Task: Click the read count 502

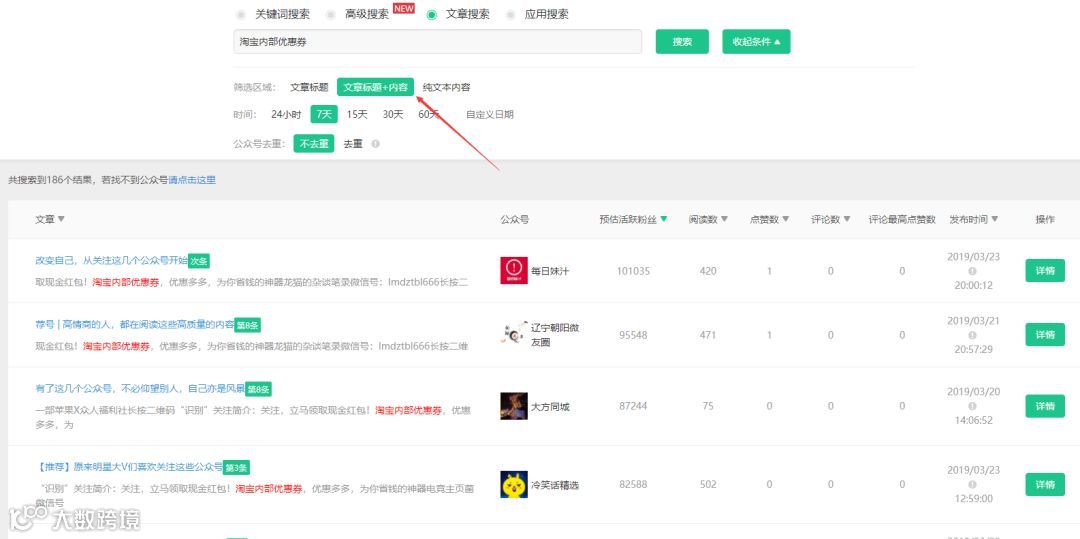Action: click(x=708, y=485)
